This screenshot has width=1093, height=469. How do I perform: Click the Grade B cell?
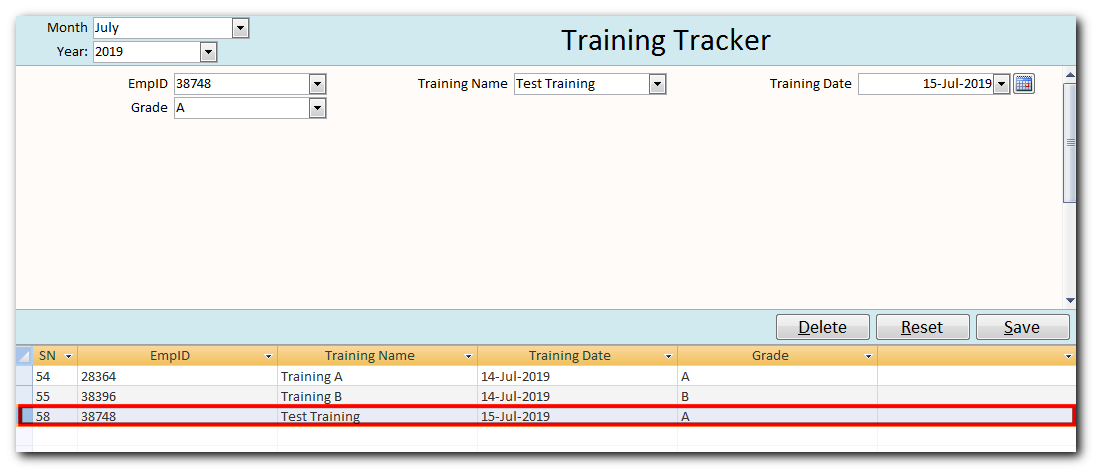pos(777,397)
